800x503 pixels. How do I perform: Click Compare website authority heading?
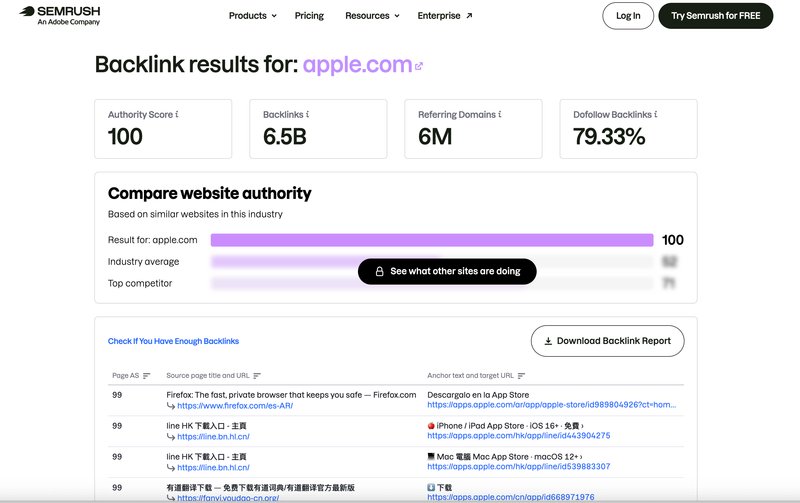point(209,193)
